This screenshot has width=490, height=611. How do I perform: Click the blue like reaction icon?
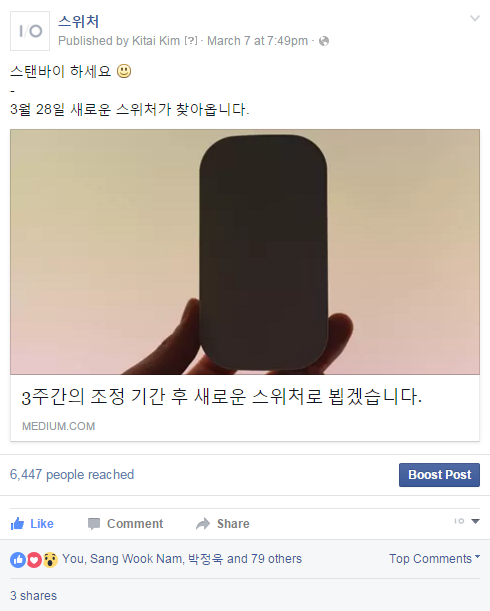coord(18,560)
